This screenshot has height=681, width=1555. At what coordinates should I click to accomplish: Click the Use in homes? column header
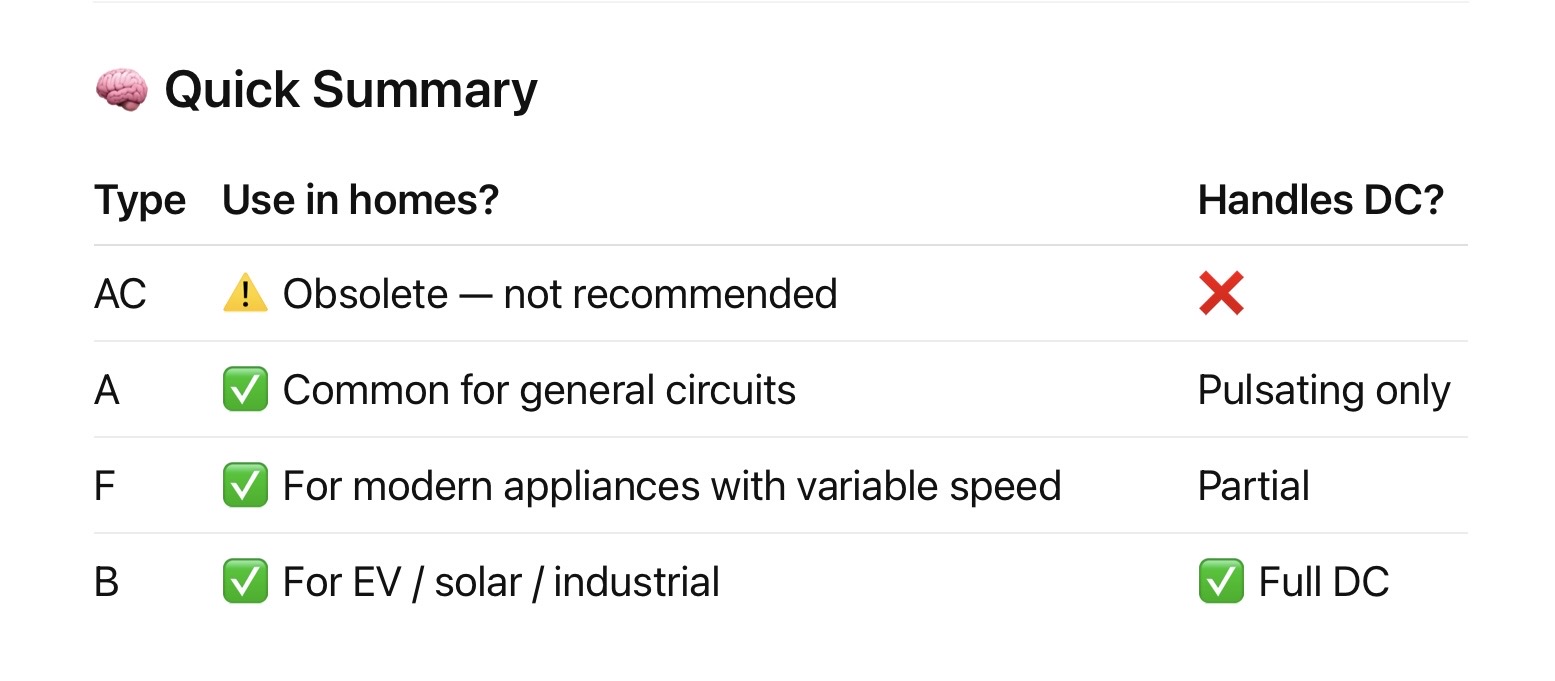tap(360, 201)
